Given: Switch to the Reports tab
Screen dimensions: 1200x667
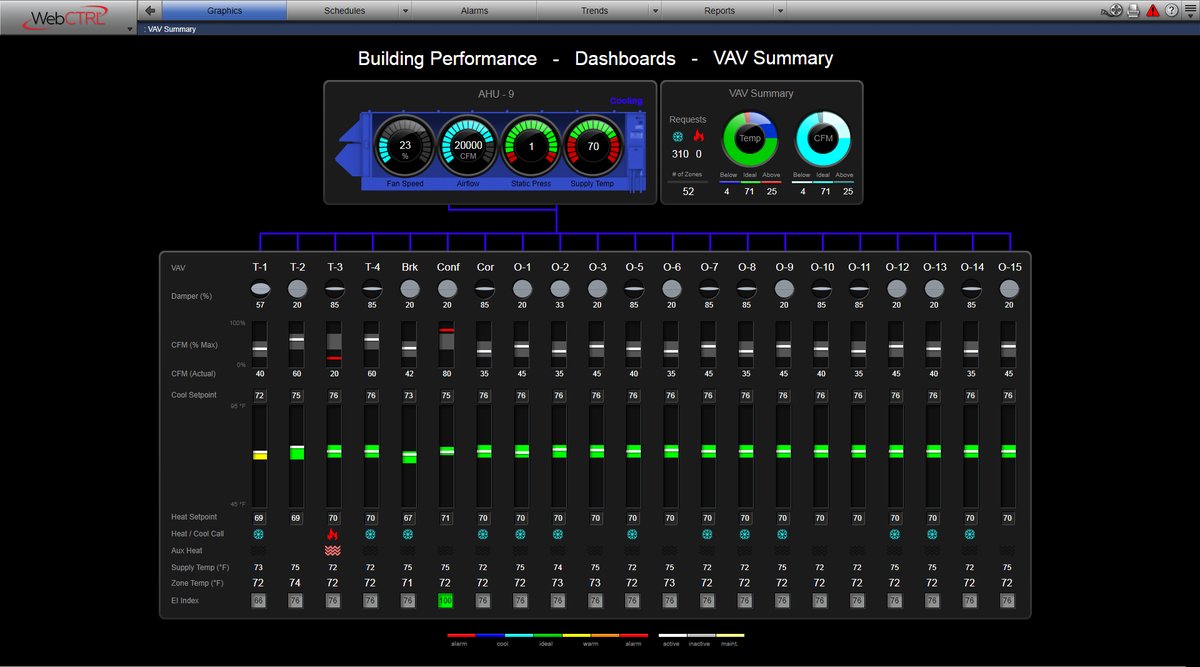Looking at the screenshot, I should 719,11.
